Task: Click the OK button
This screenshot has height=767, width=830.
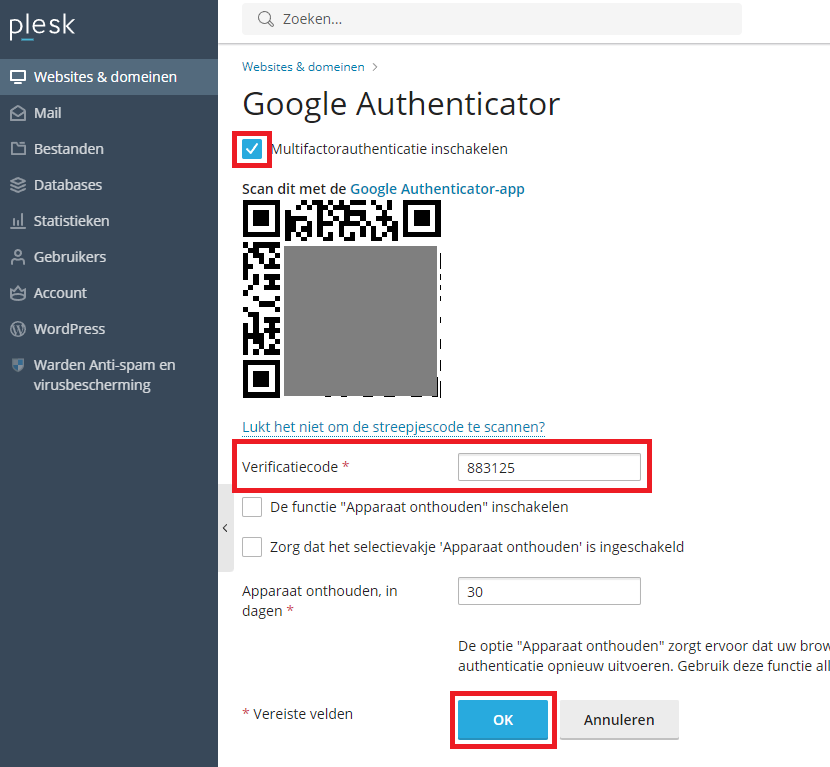Action: [x=503, y=720]
